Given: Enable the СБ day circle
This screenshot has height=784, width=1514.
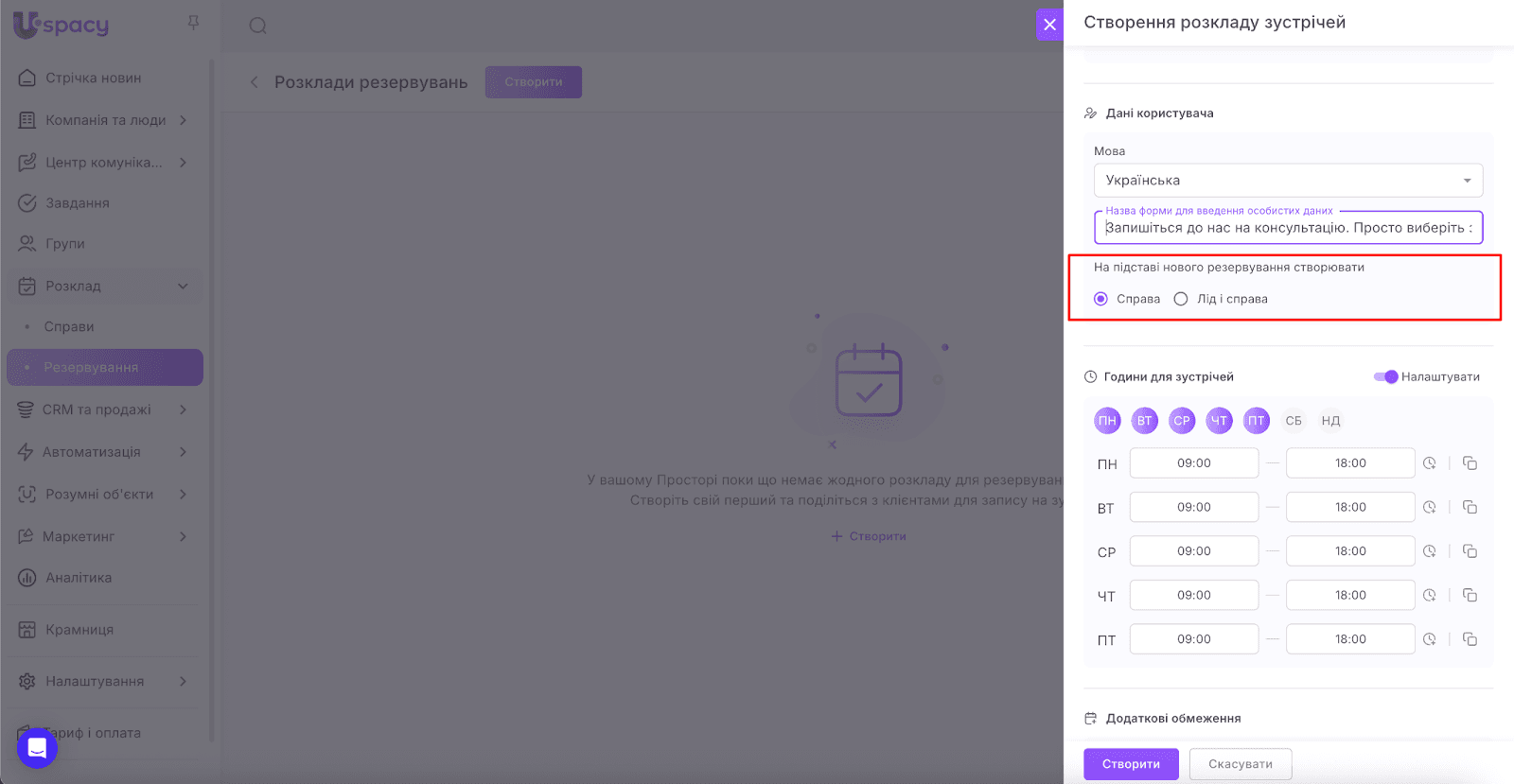Looking at the screenshot, I should click(x=1294, y=421).
